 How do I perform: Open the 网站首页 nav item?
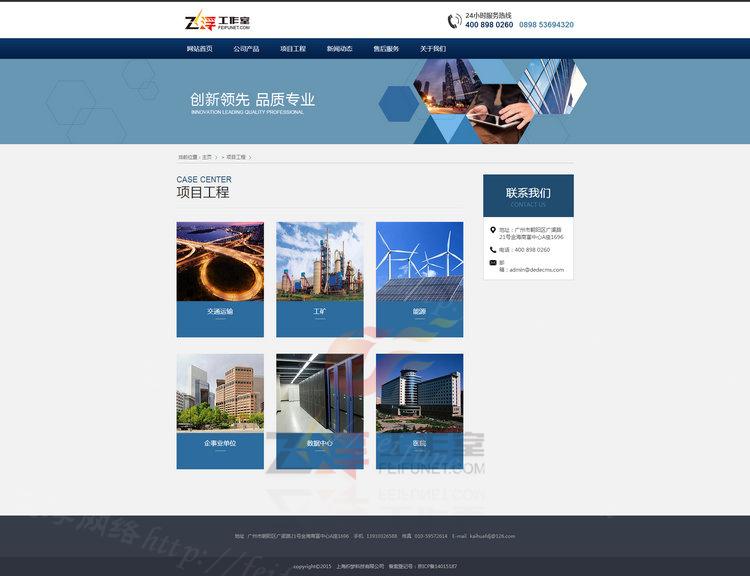[x=199, y=49]
